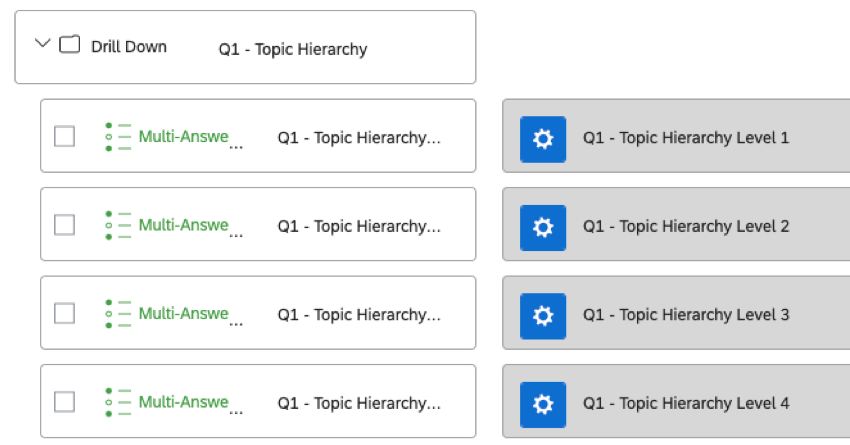Click the Multi-Answer list icon in second row
The image size is (850, 445).
pos(118,226)
